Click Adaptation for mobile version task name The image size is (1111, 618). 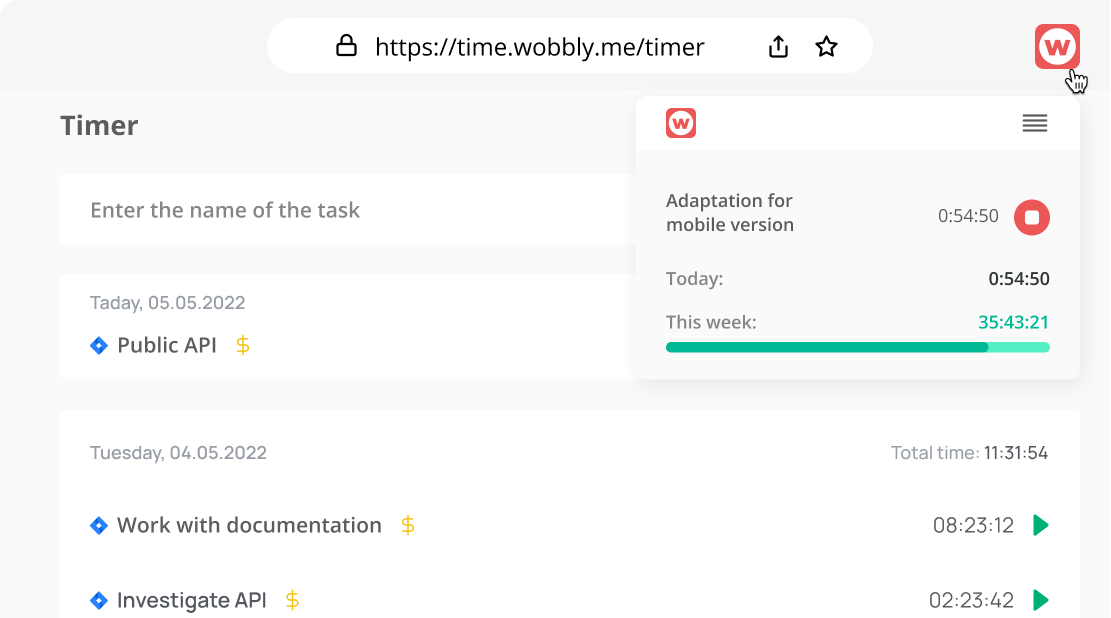pos(730,213)
